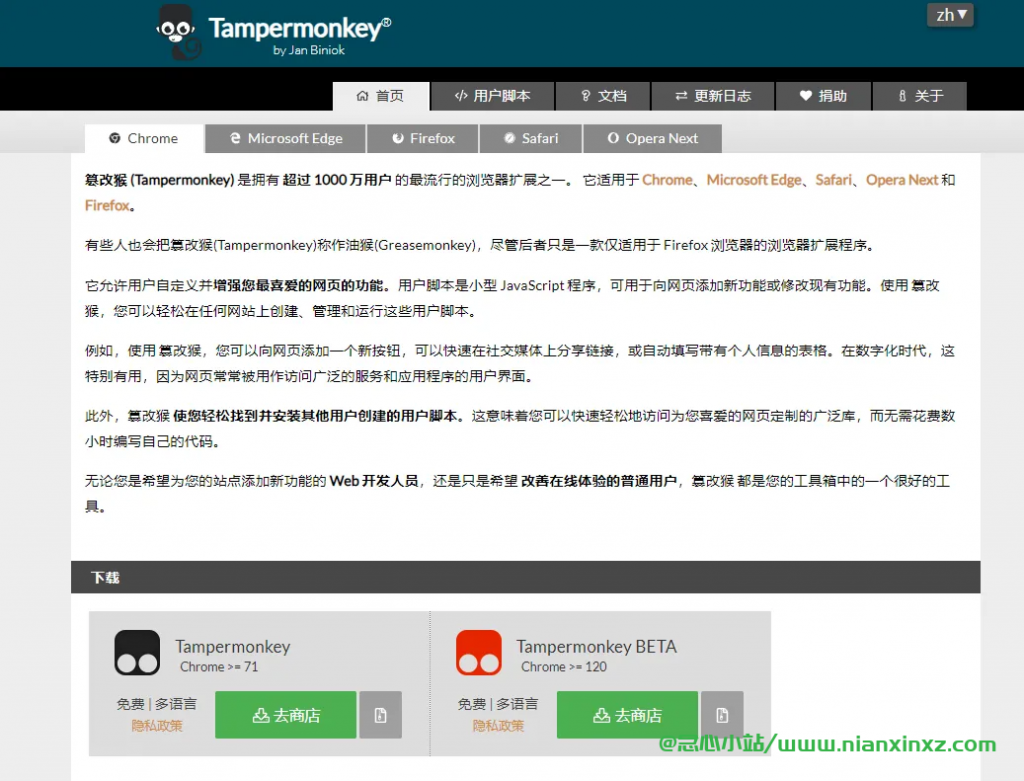Follow the orange Safari link in paragraph
1024x781 pixels.
click(833, 180)
